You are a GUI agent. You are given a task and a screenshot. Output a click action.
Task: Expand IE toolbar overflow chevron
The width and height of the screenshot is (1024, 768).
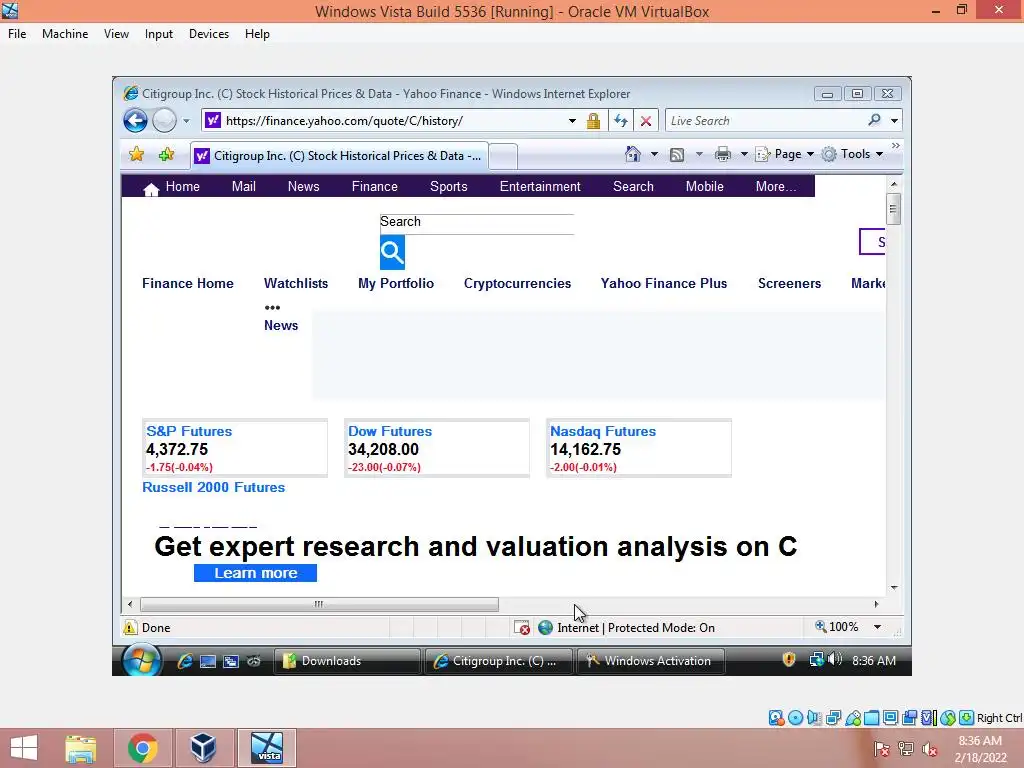coord(895,146)
